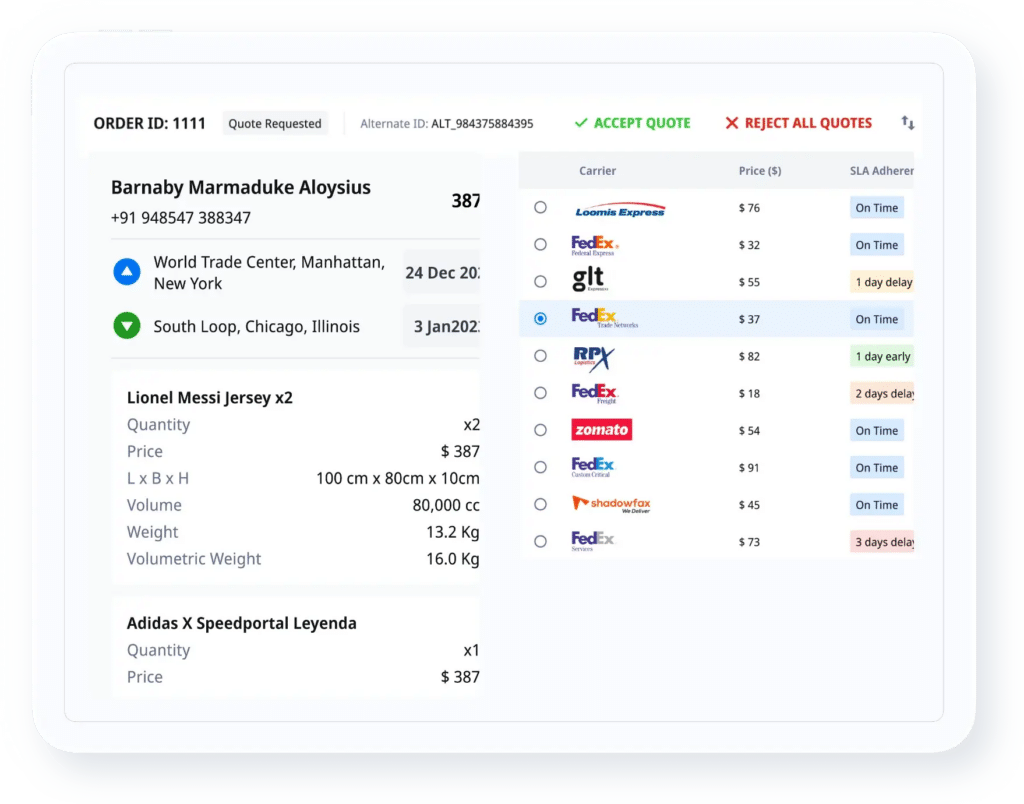The image size is (1024, 804).
Task: Click the $ 76 price cell
Action: (x=749, y=208)
